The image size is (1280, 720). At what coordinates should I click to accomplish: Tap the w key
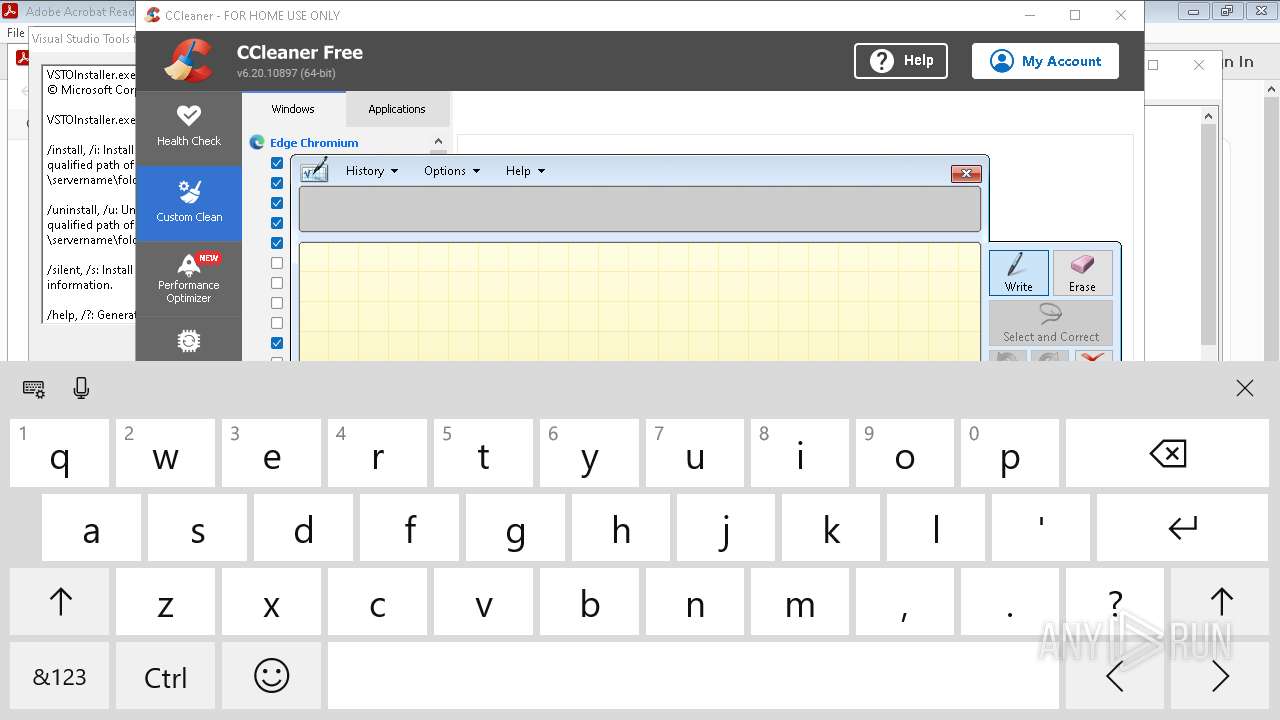click(165, 454)
